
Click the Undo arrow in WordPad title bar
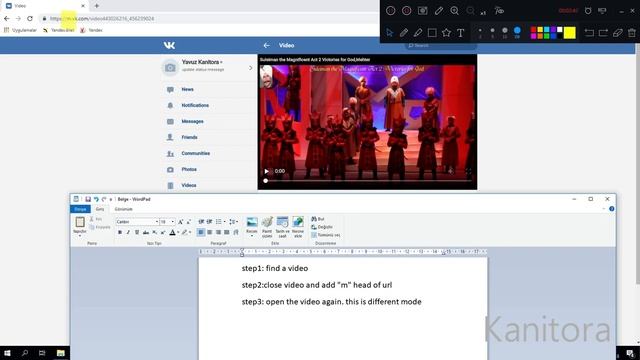pyautogui.click(x=96, y=199)
